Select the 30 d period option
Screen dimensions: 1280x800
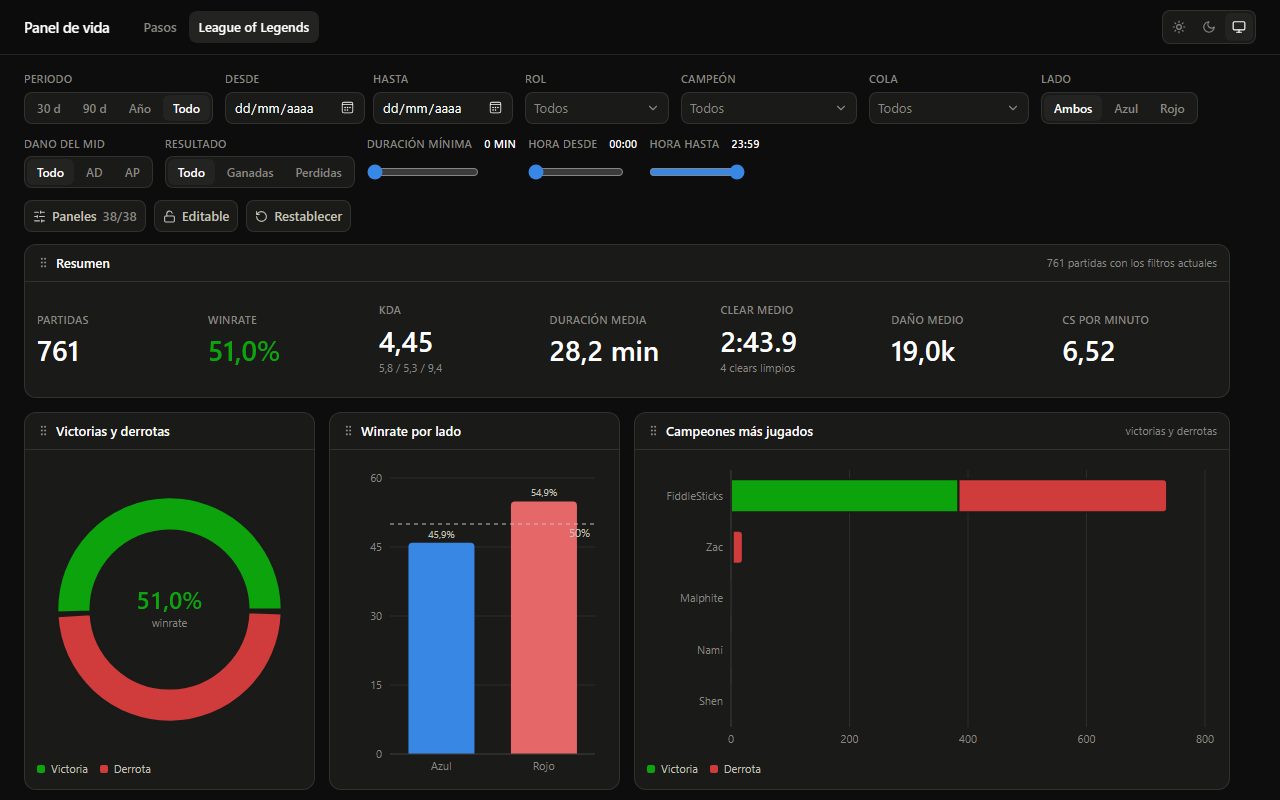tap(49, 108)
